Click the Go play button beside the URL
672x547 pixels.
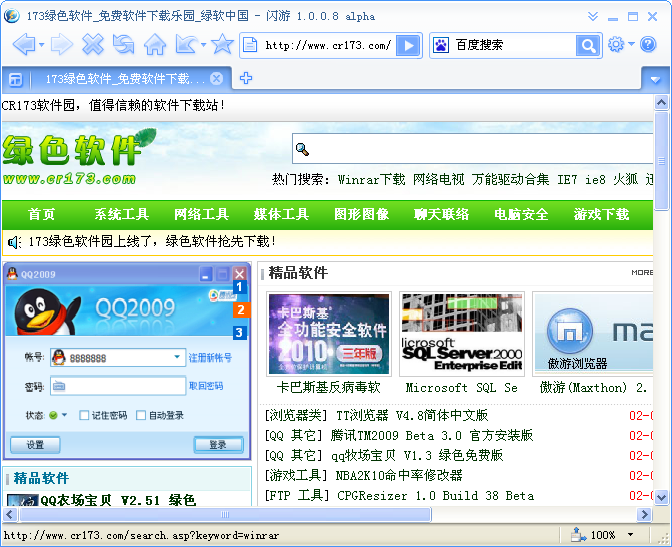[408, 45]
